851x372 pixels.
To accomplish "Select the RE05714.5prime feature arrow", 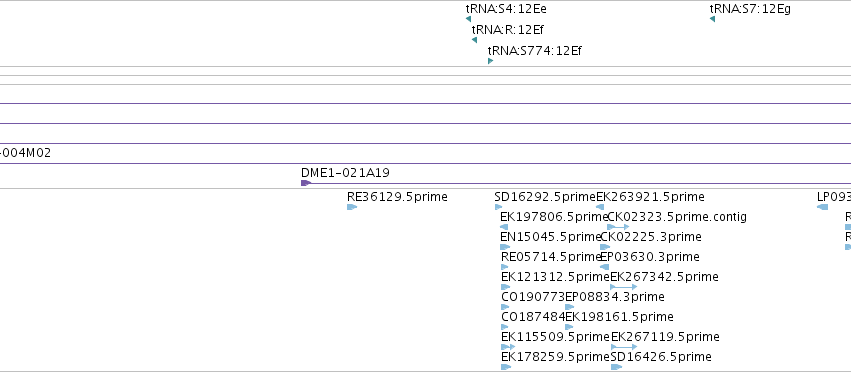I will point(505,267).
